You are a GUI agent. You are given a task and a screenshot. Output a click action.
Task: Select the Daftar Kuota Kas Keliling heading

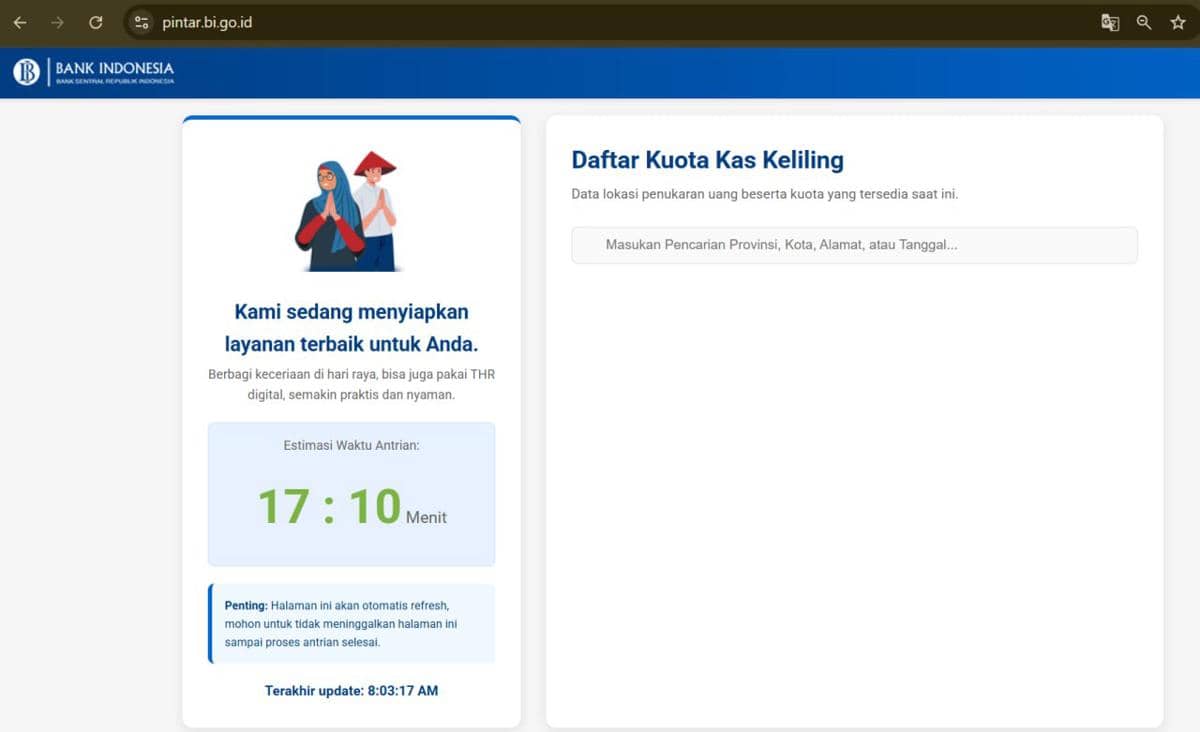pyautogui.click(x=707, y=160)
